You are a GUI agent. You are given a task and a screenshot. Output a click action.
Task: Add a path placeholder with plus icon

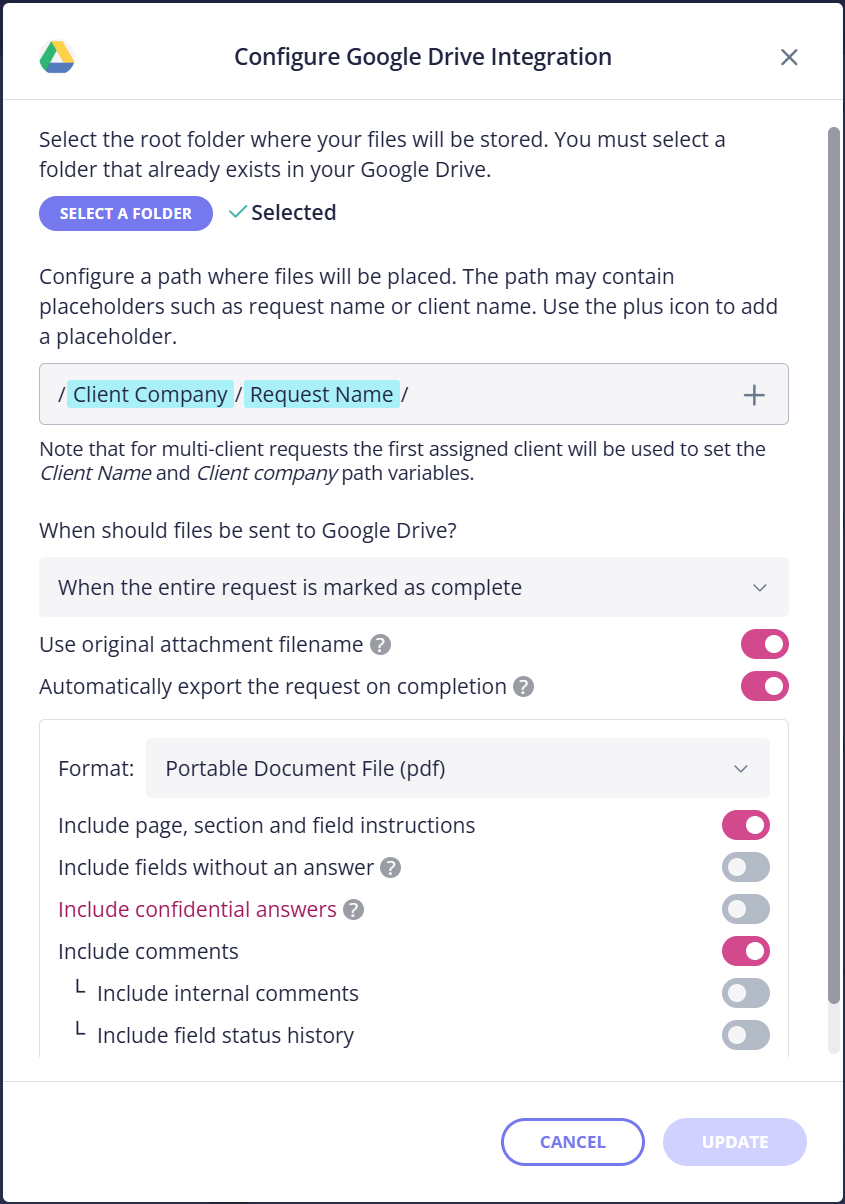(754, 395)
